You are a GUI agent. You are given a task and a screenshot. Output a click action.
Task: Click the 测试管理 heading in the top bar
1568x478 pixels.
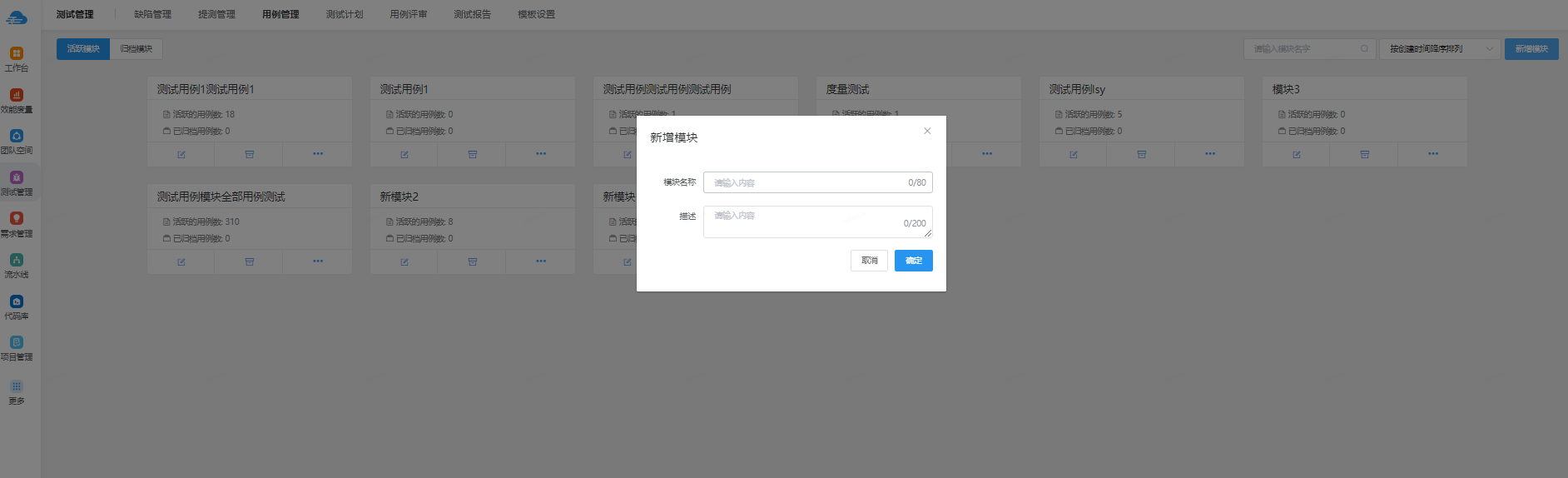75,14
